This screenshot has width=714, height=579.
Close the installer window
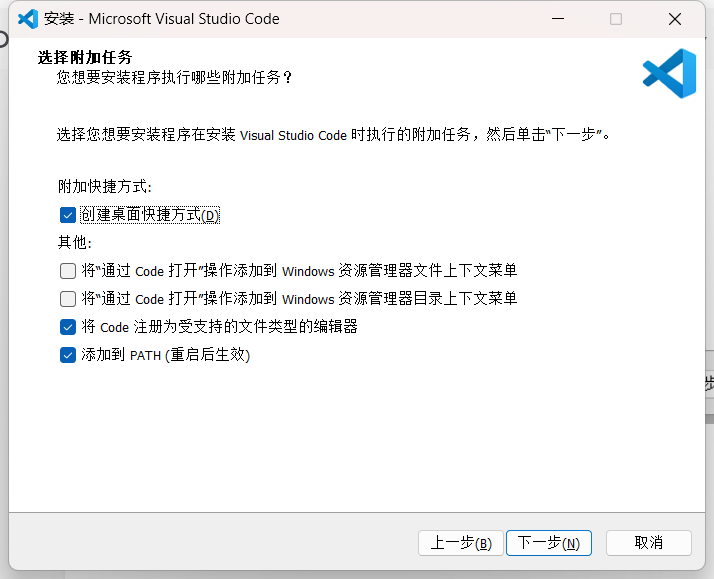pyautogui.click(x=675, y=19)
